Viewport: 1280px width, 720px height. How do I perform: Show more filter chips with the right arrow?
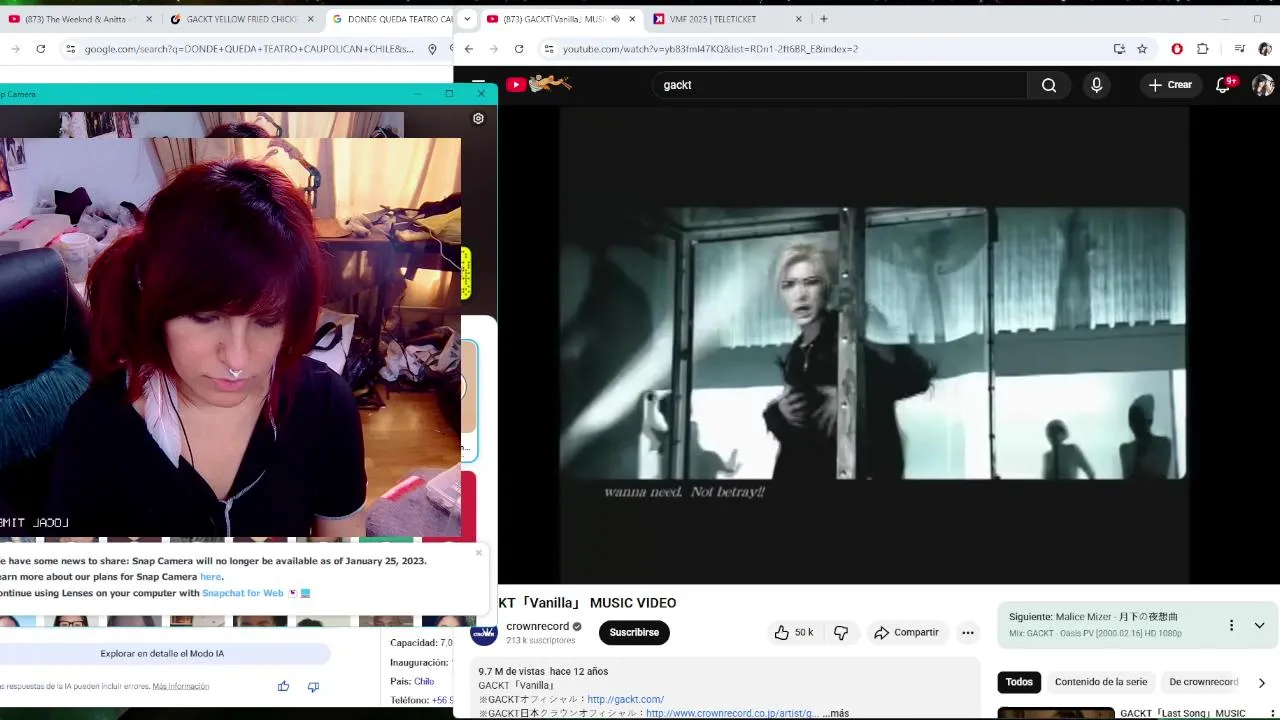tap(1261, 682)
